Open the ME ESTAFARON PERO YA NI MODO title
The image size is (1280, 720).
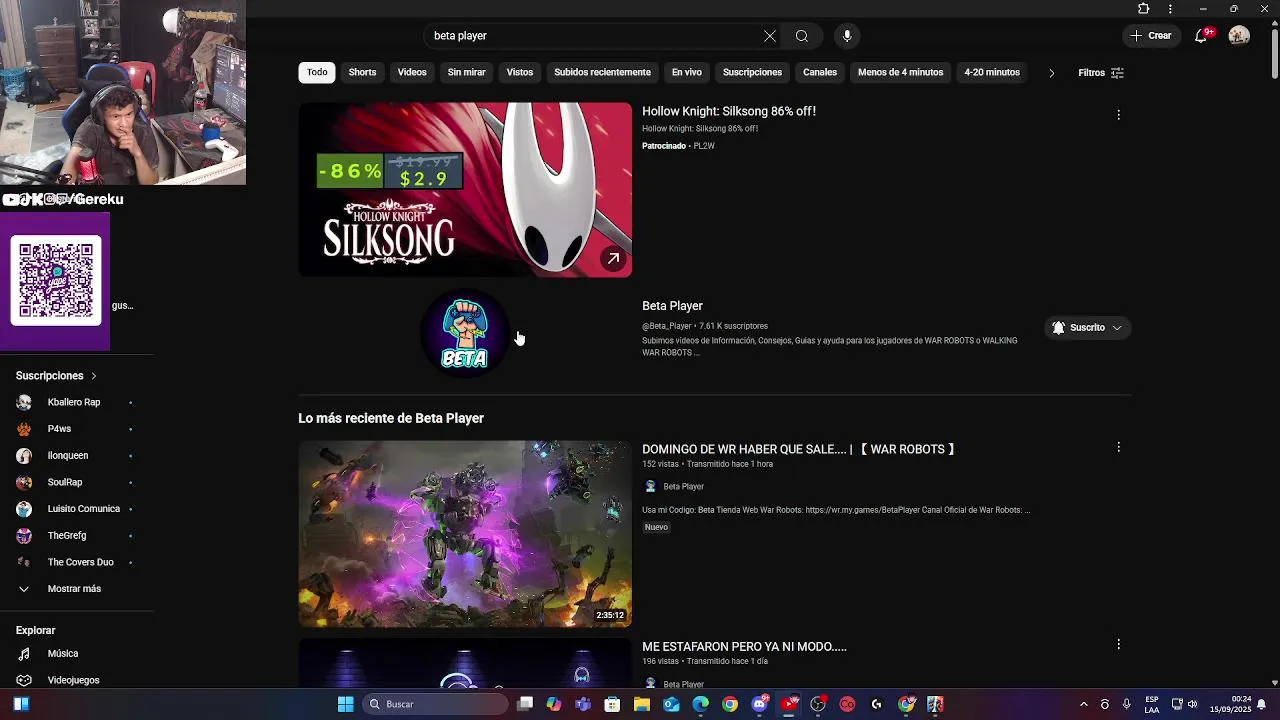744,647
